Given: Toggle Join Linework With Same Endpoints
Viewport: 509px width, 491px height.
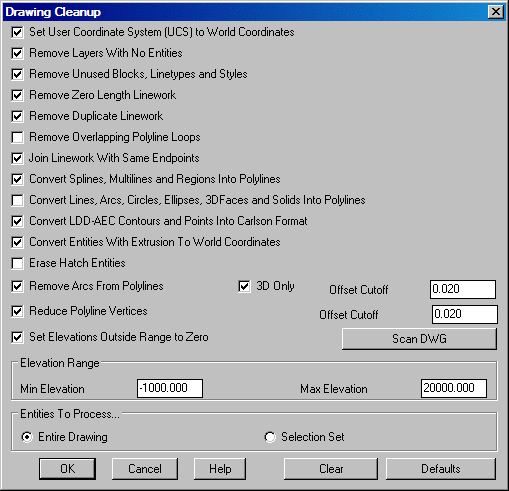Looking at the screenshot, I should click(17, 158).
